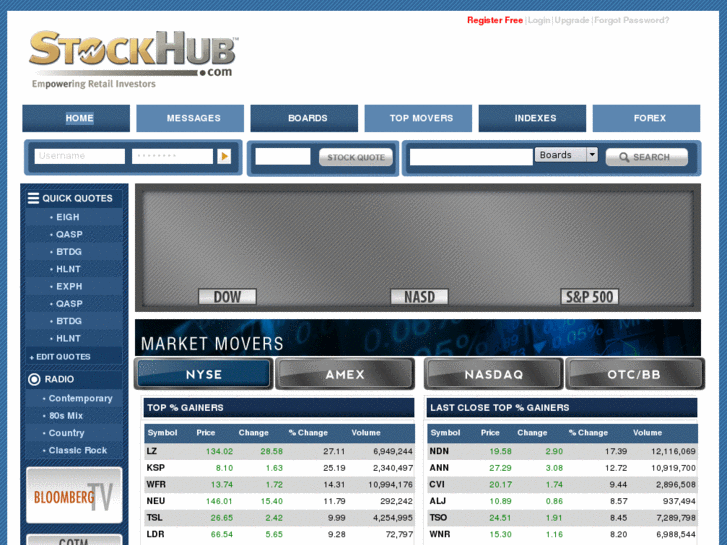Go to the Home menu
Image resolution: width=727 pixels, height=545 pixels.
pyautogui.click(x=76, y=118)
